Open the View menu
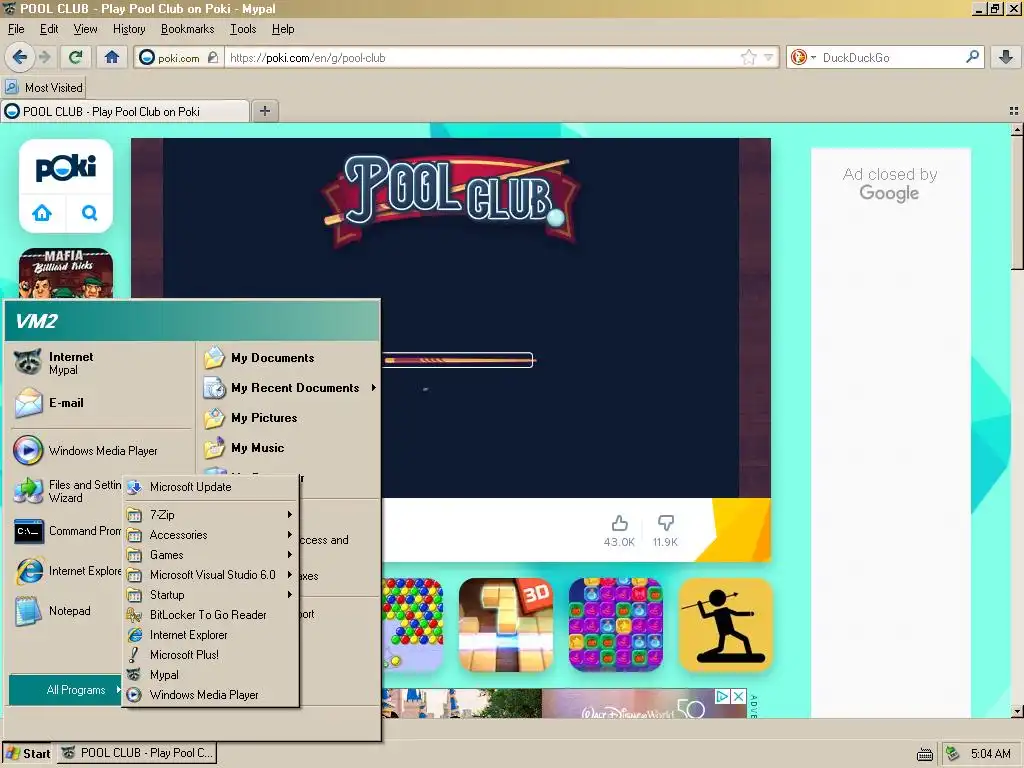1024x768 pixels. [85, 29]
